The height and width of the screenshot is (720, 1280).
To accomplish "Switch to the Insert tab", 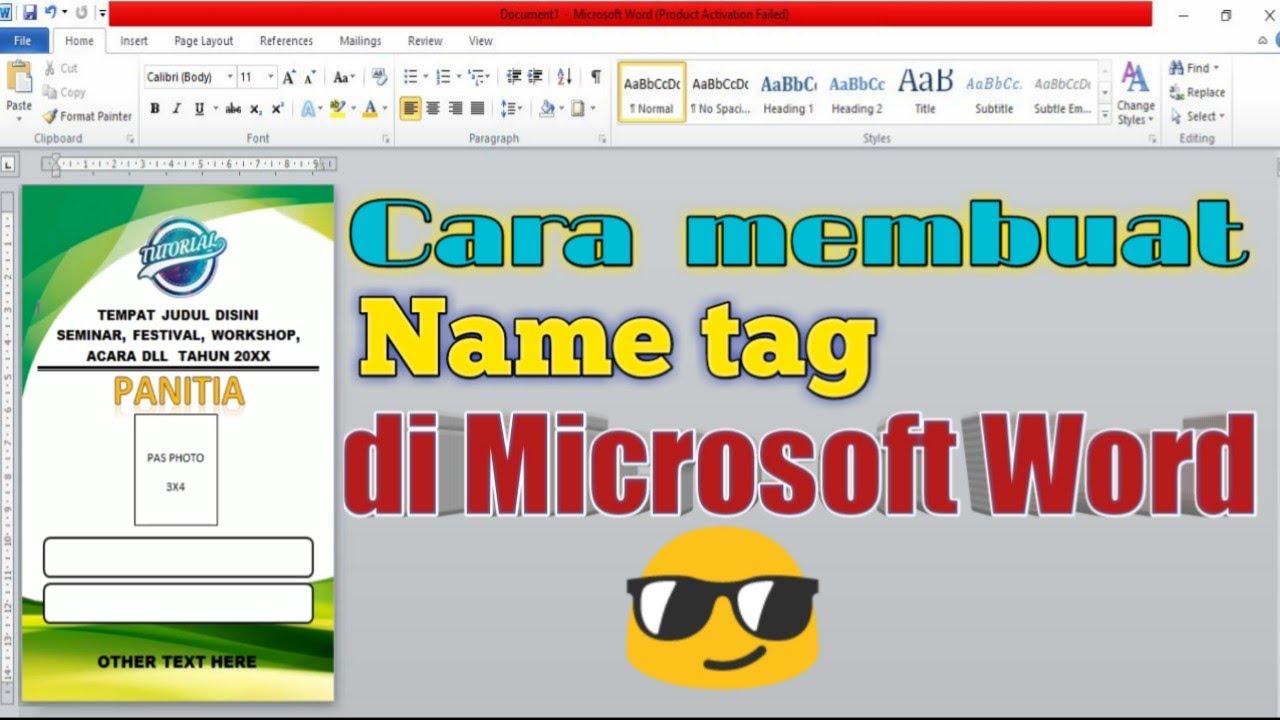I will tap(133, 41).
